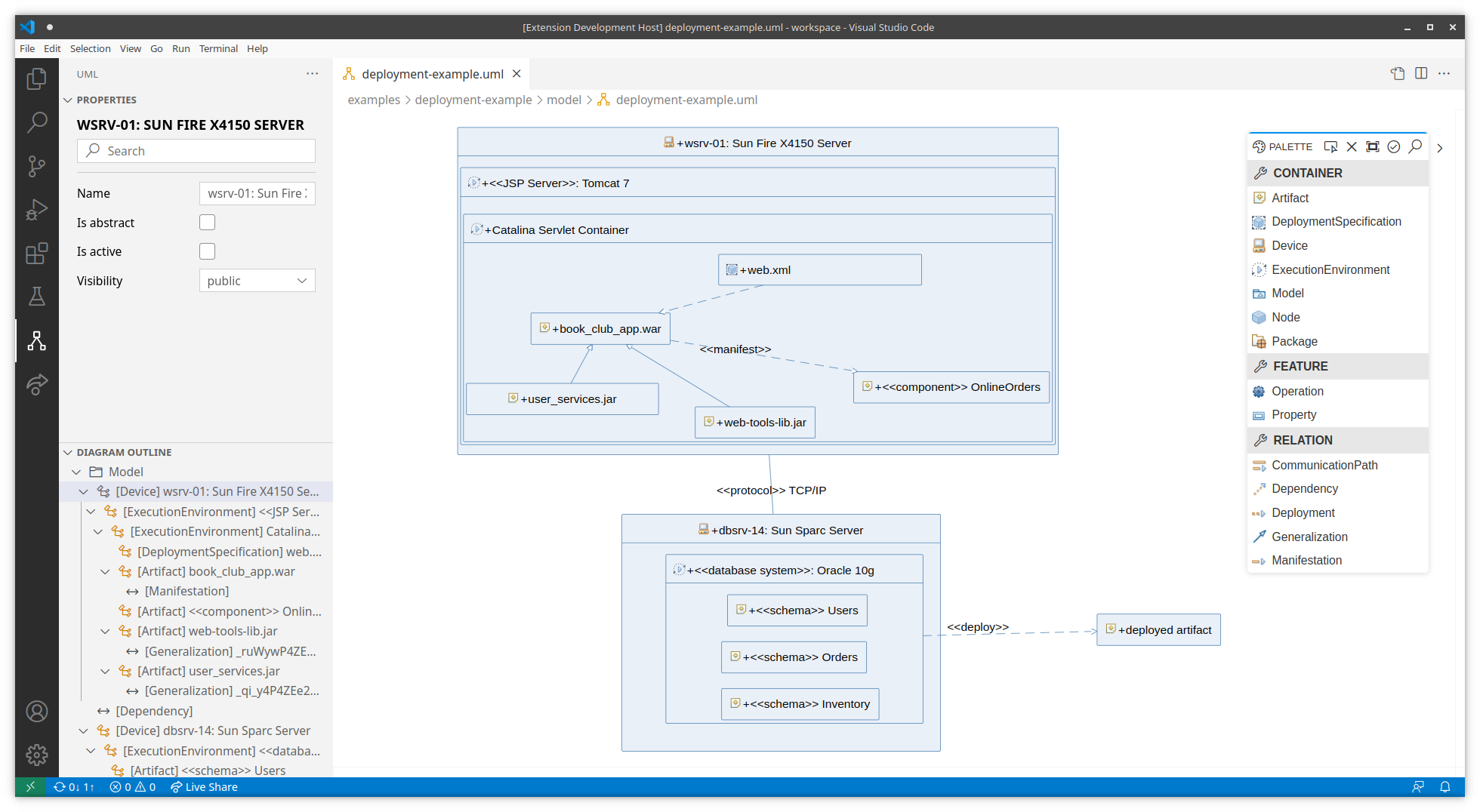This screenshot has height=812, width=1480.
Task: Open the Run and Debug view
Action: pyautogui.click(x=36, y=210)
